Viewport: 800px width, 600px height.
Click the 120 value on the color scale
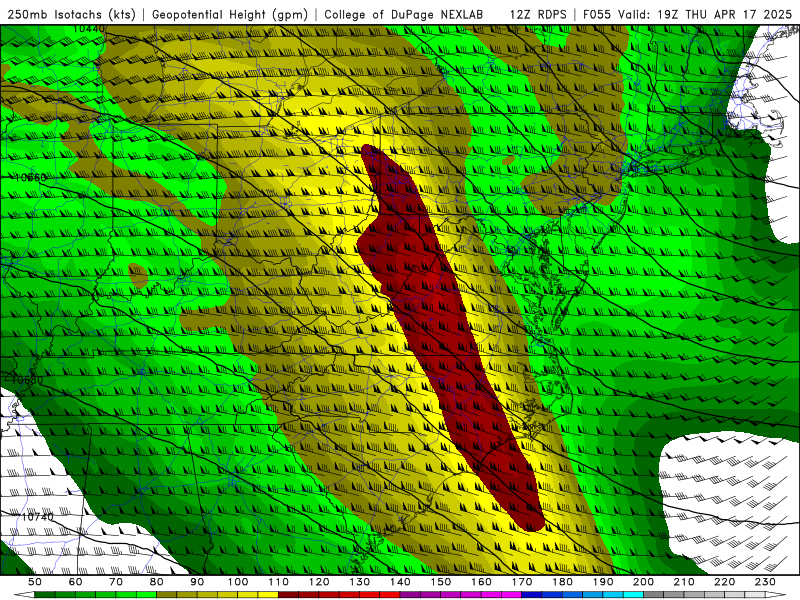(319, 582)
